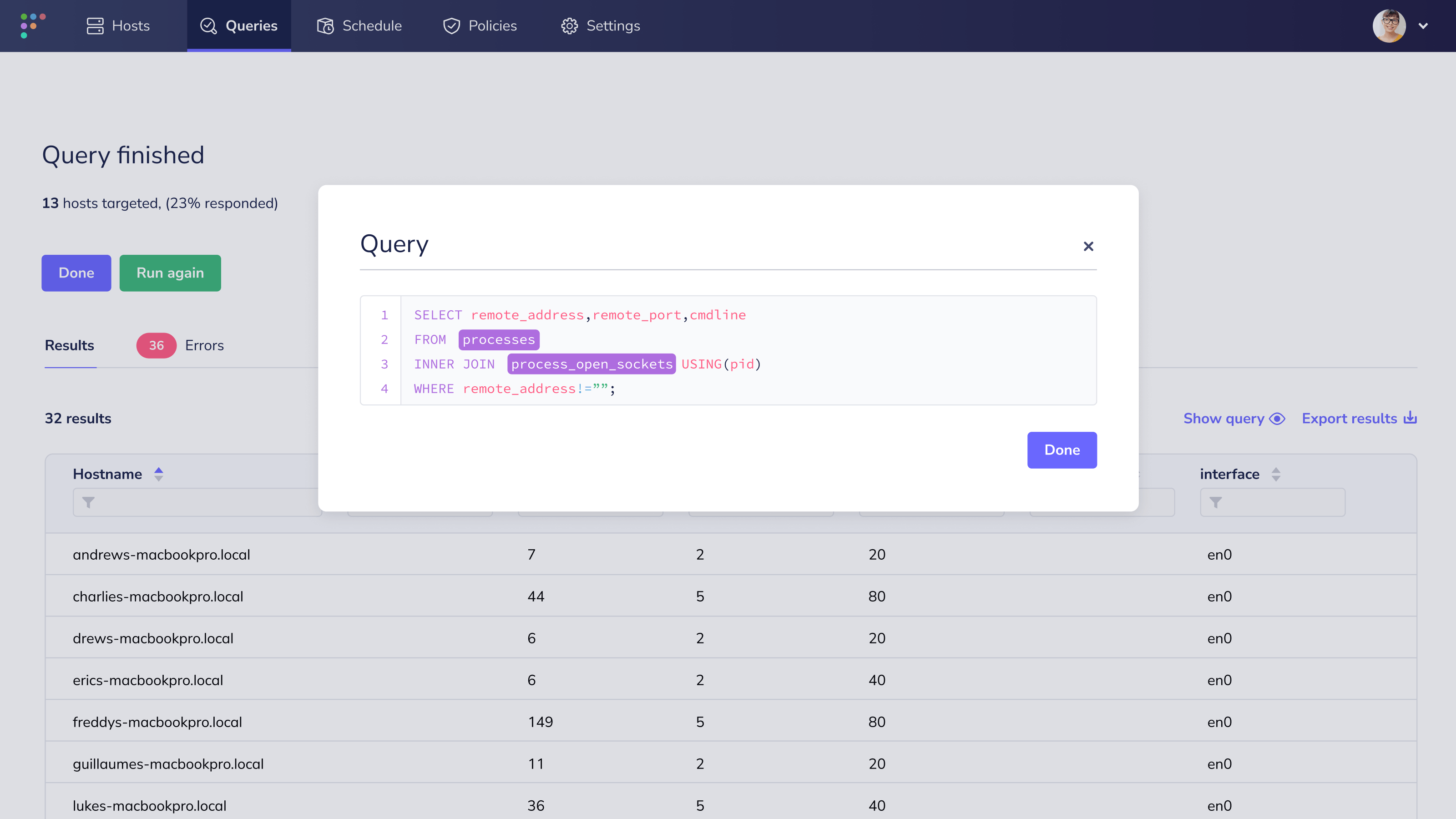Click the 36 errors count badge
Viewport: 1456px width, 819px height.
tap(157, 345)
